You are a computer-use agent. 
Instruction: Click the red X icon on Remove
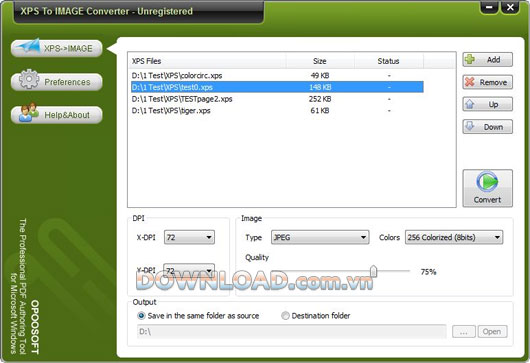pyautogui.click(x=470, y=82)
